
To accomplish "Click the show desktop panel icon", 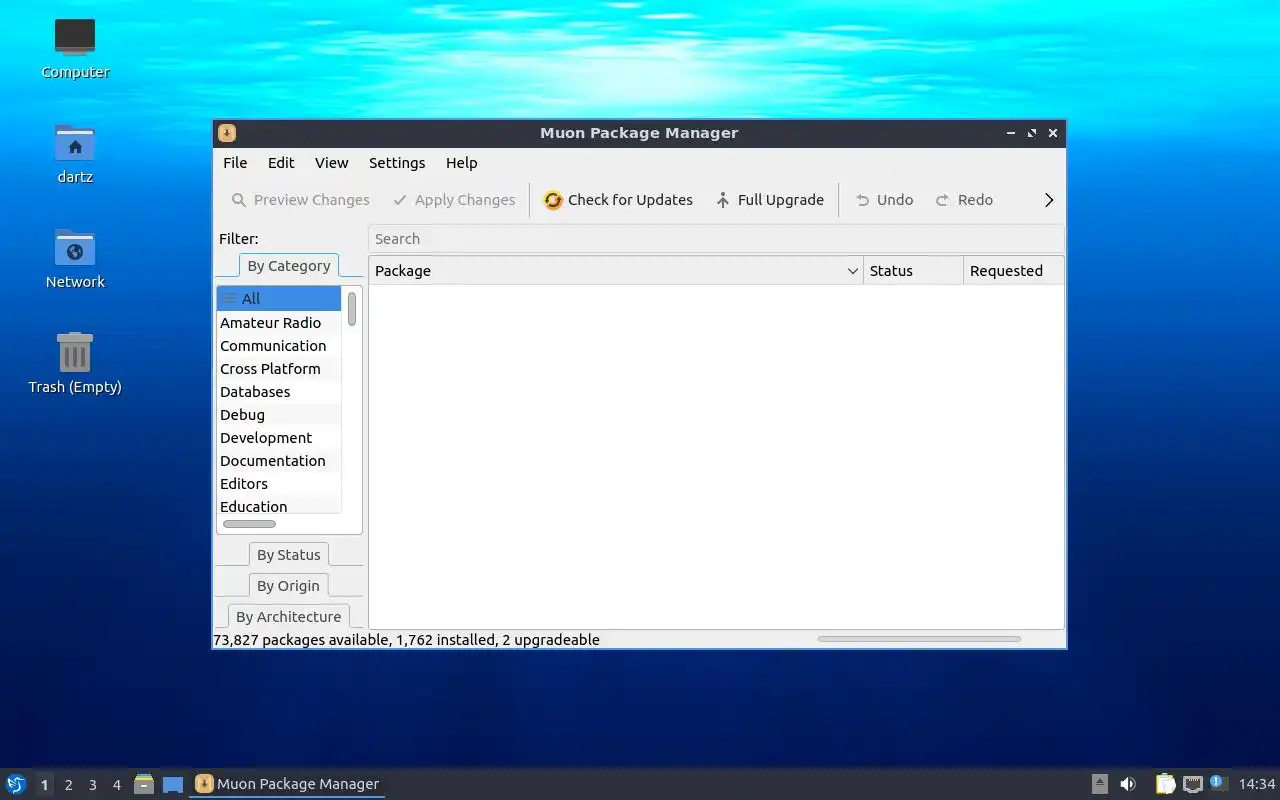I will 173,784.
